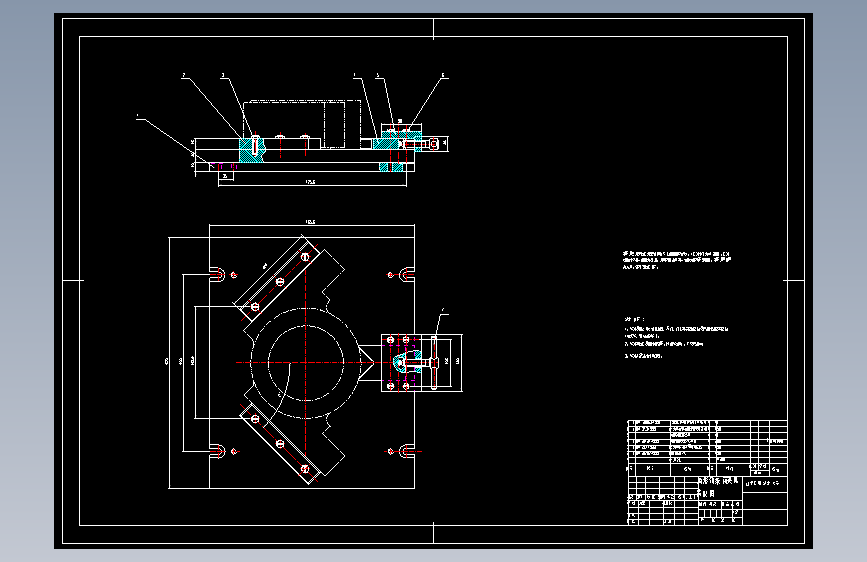Click the lower diagonal clamp bar in plan view
867x562 pixels.
point(279,444)
